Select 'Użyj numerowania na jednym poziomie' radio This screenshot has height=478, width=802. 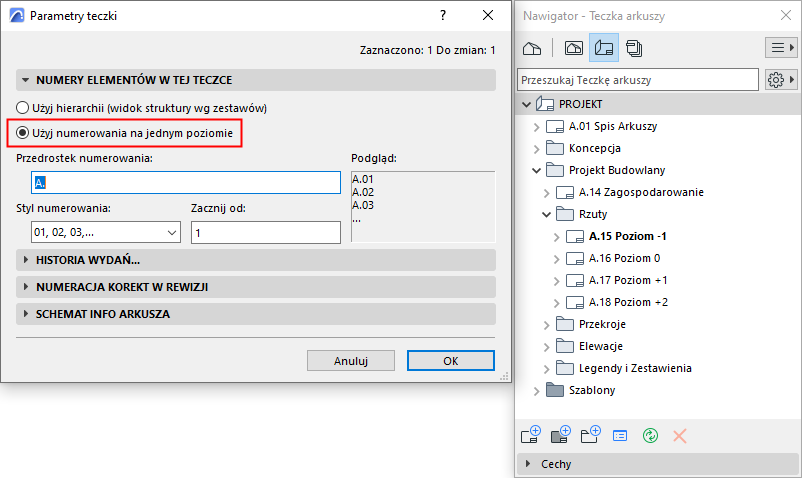(x=22, y=133)
